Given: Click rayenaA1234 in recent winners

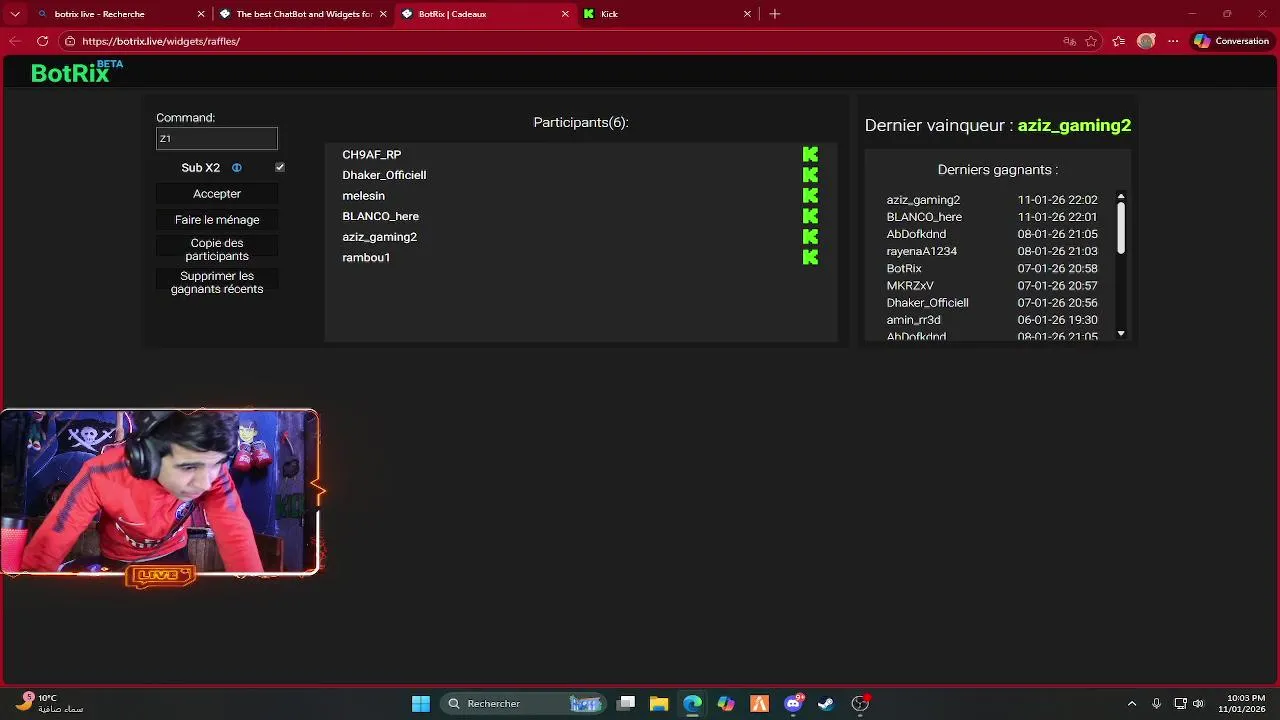Looking at the screenshot, I should pos(921,251).
